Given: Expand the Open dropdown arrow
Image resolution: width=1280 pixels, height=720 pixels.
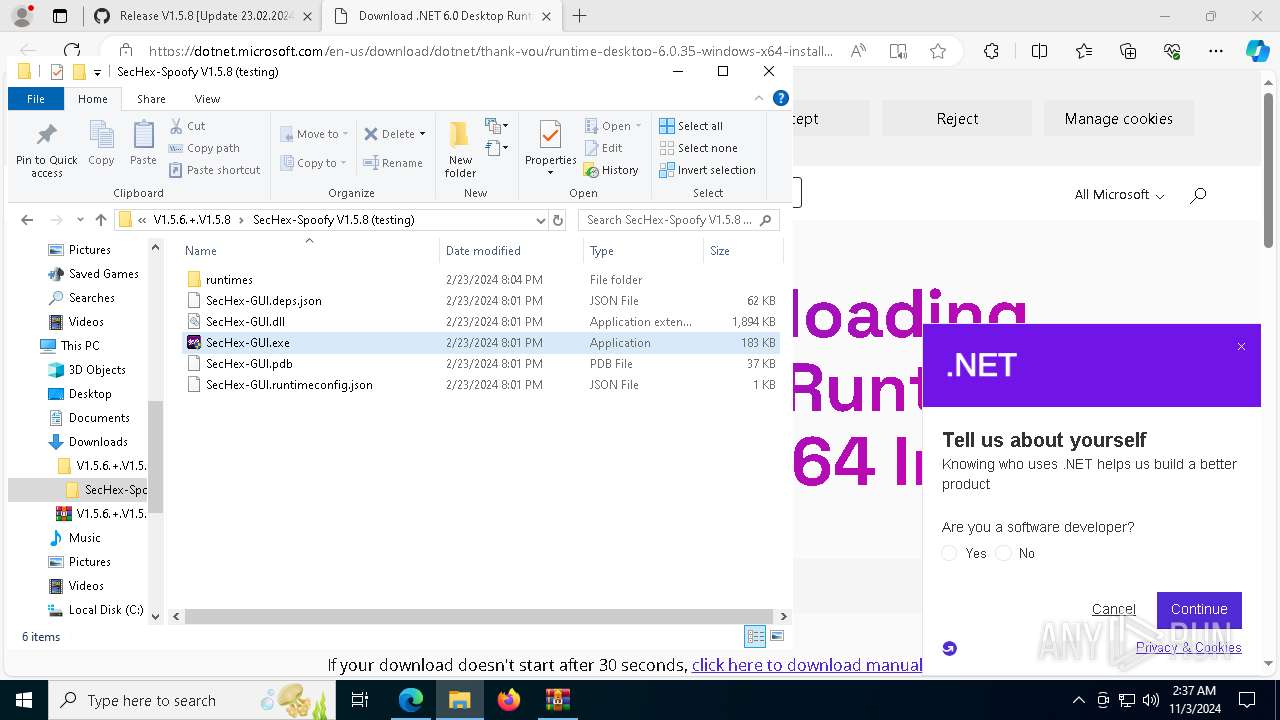Looking at the screenshot, I should point(638,126).
